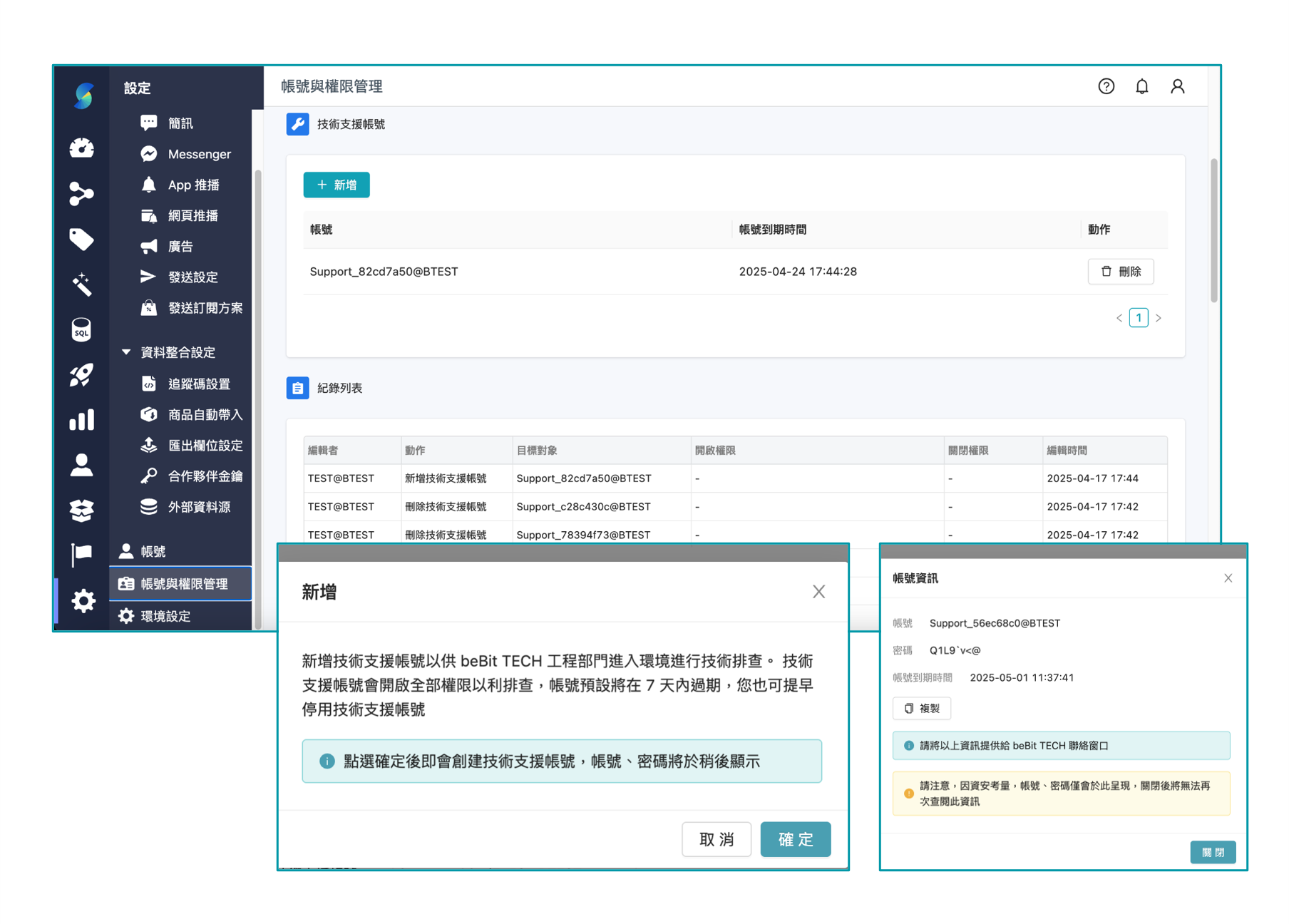The height and width of the screenshot is (924, 1289).
Task: Open the settings gear icon in sidebar
Action: [83, 601]
